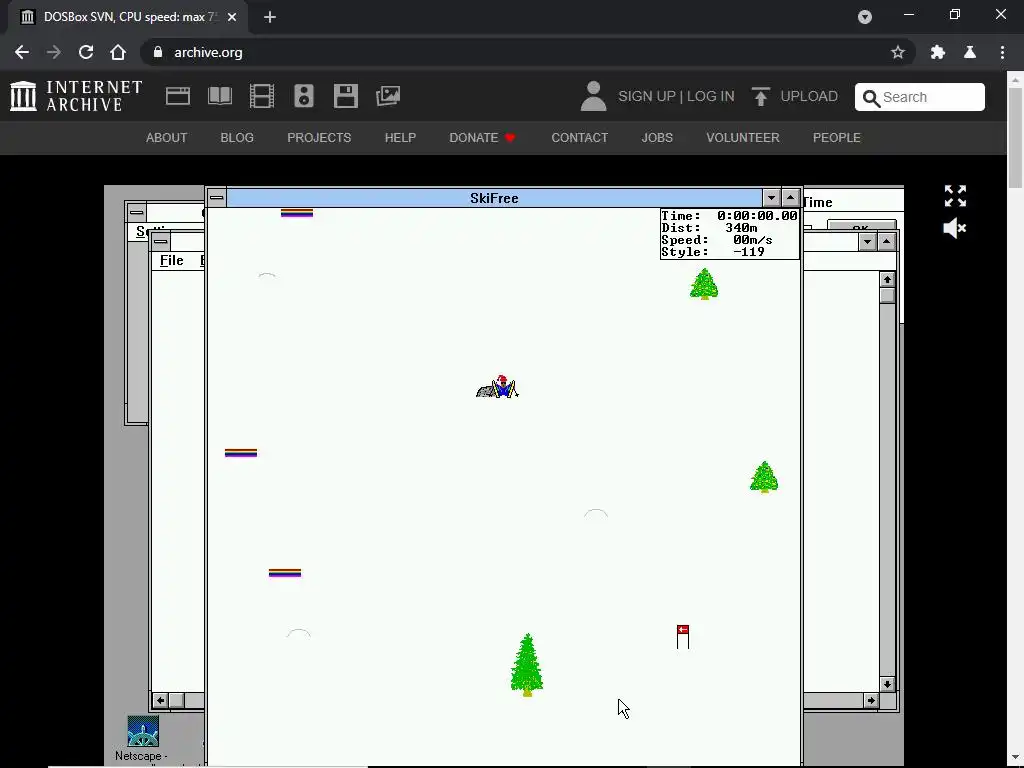Click the large pine tree at bottom
The height and width of the screenshot is (768, 1024).
pos(526,665)
